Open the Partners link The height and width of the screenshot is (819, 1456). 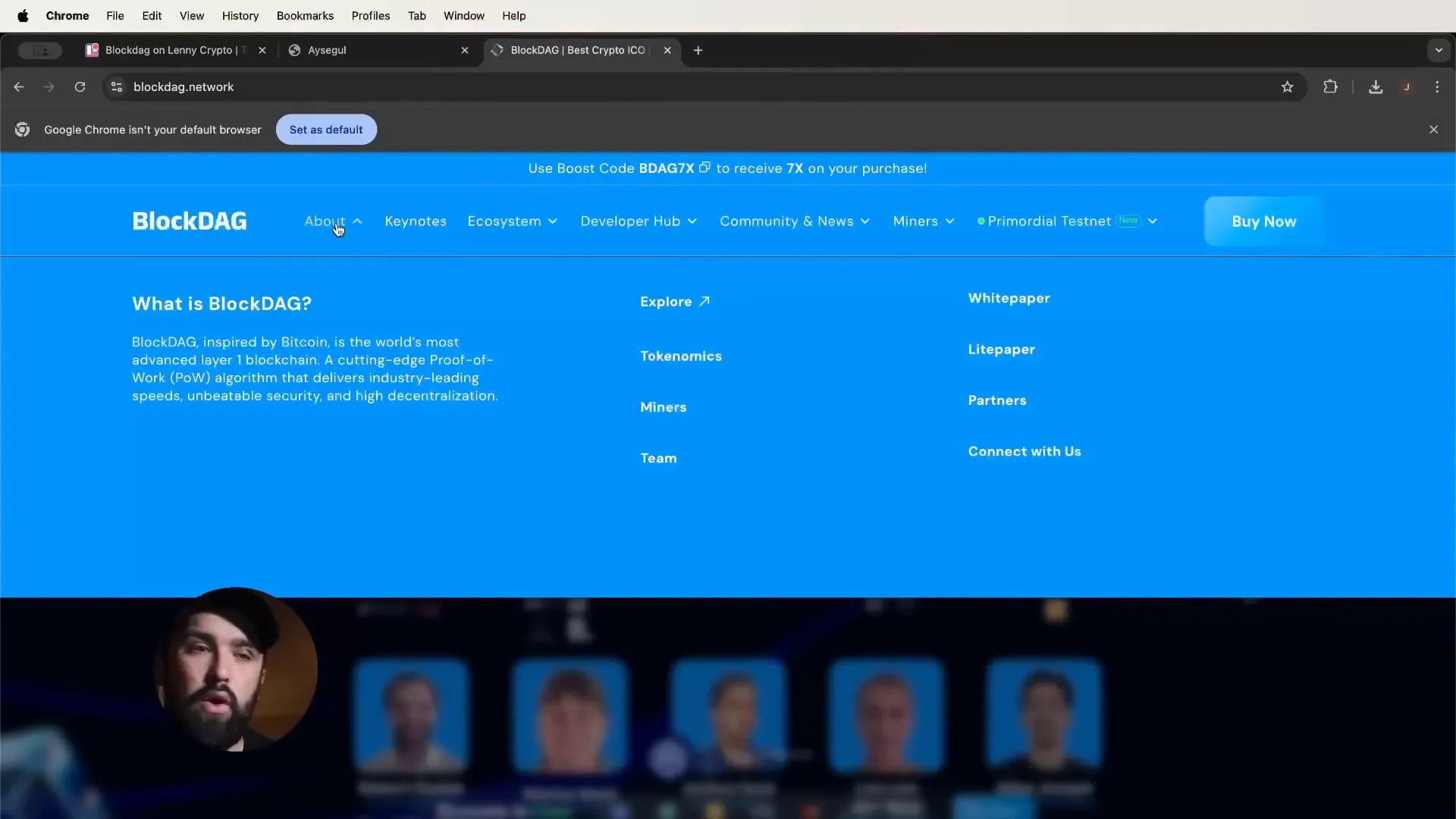(996, 400)
